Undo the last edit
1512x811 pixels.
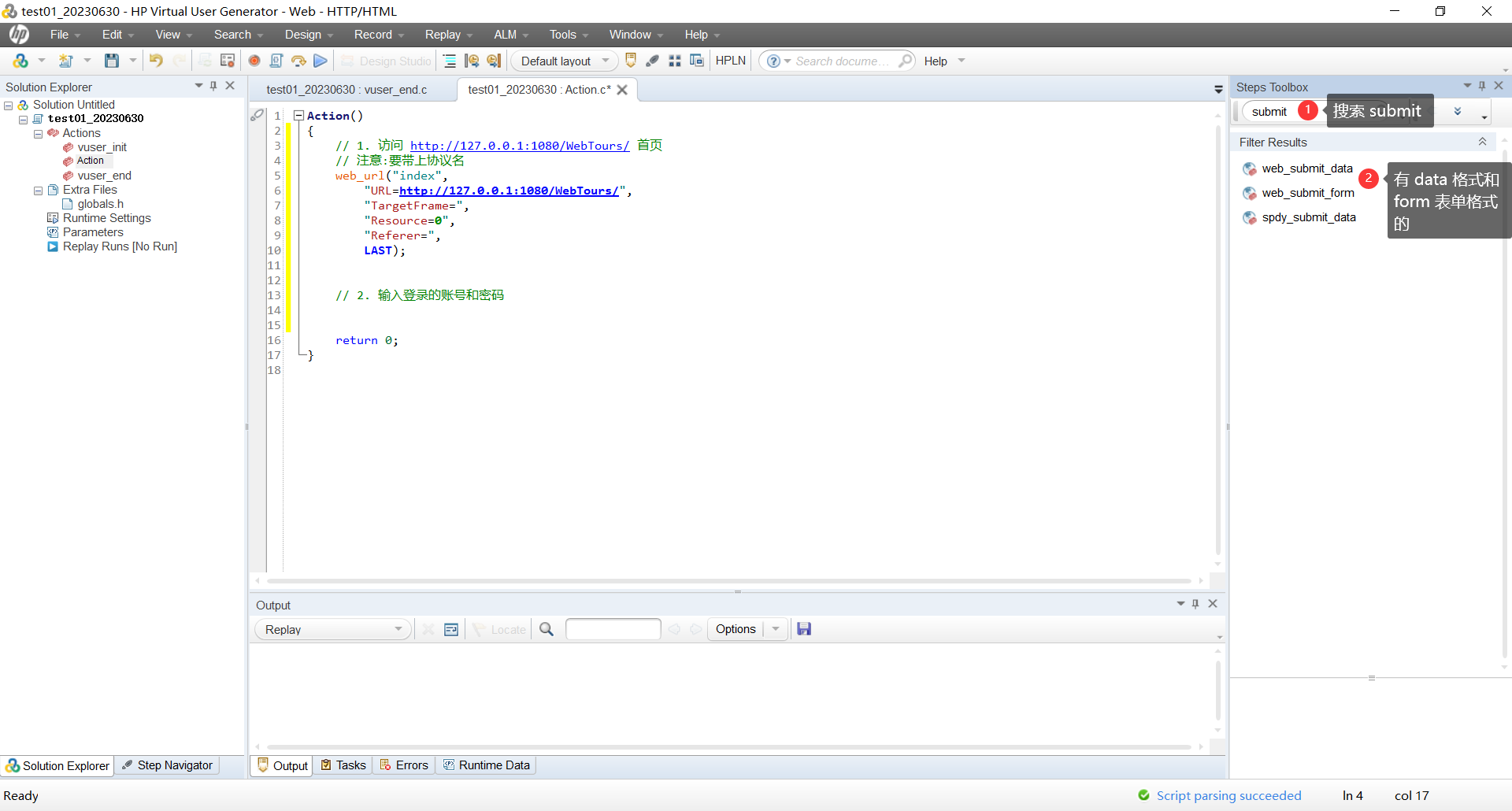(156, 61)
